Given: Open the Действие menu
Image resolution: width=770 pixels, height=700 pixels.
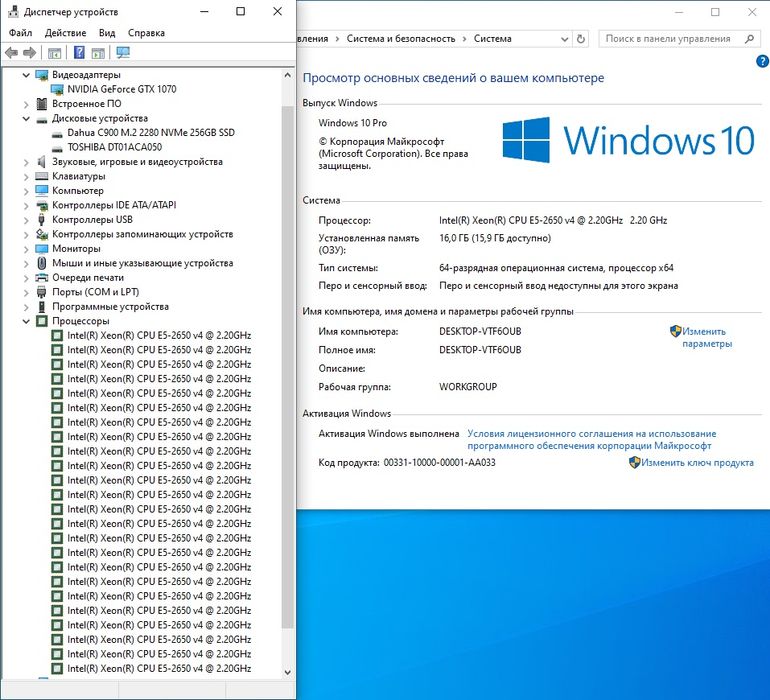Looking at the screenshot, I should (x=65, y=33).
